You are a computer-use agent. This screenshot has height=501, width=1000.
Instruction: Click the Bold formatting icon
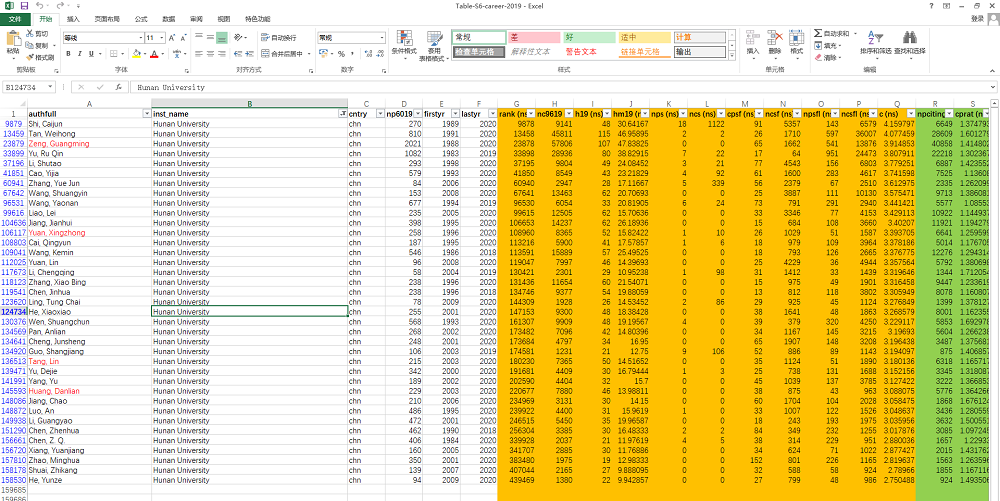tap(68, 54)
